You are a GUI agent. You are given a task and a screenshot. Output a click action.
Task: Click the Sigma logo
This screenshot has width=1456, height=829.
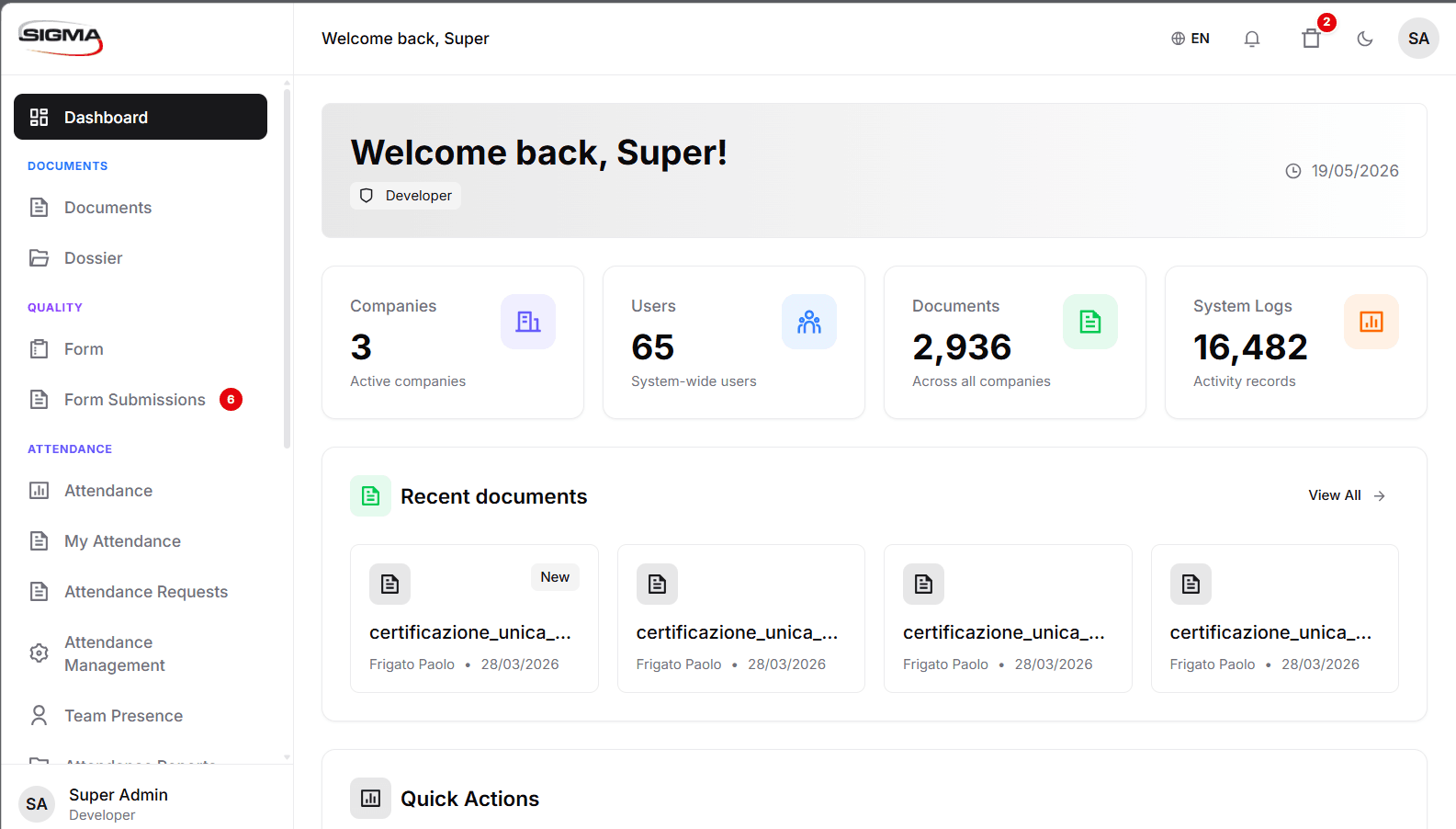point(61,38)
